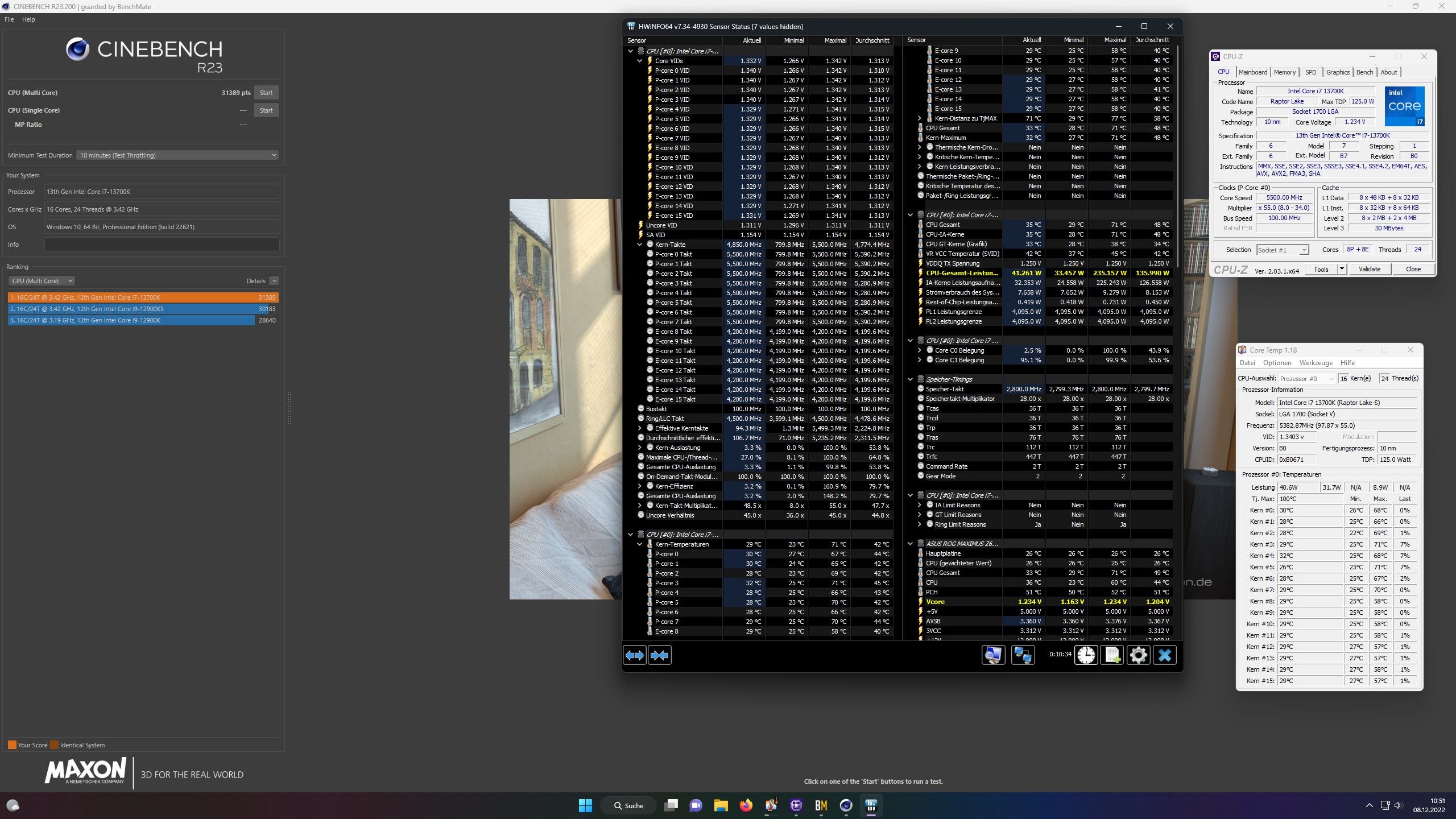Expand Kern-Auslastung row in HWiNFO
The width and height of the screenshot is (1456, 819).
pos(639,448)
